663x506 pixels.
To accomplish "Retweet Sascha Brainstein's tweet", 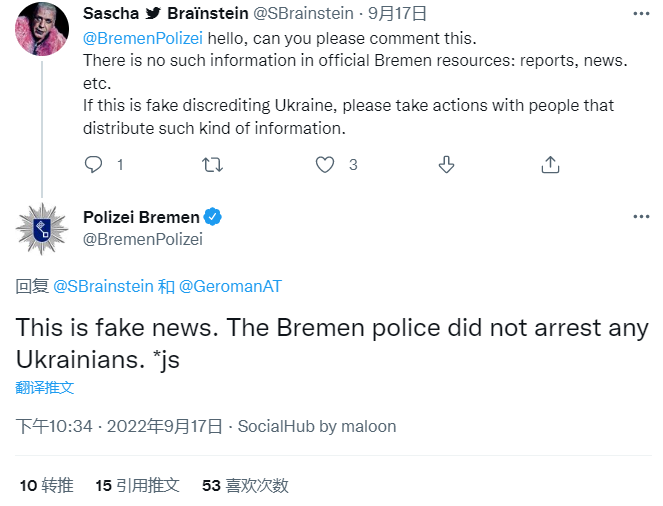I will [213, 164].
